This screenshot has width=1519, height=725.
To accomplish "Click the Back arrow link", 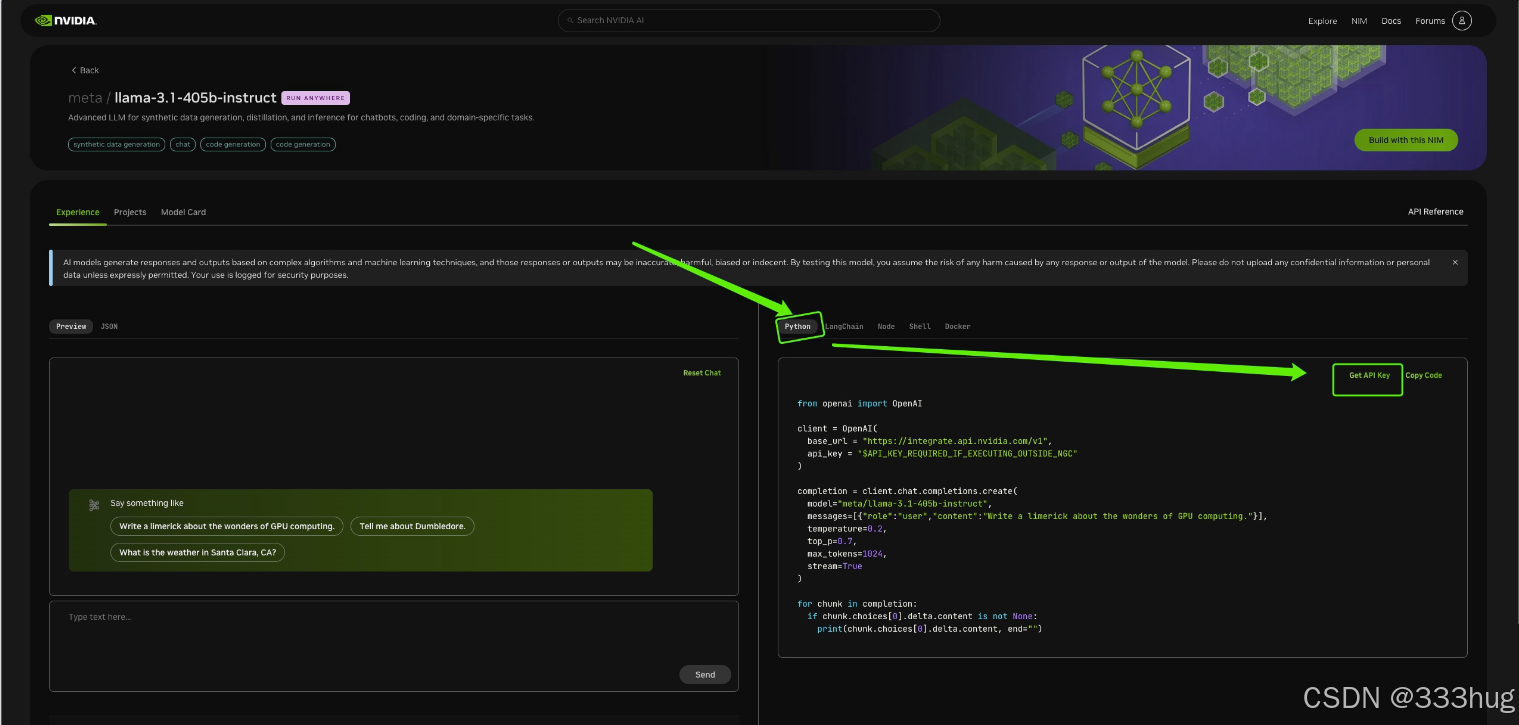I will [x=85, y=70].
